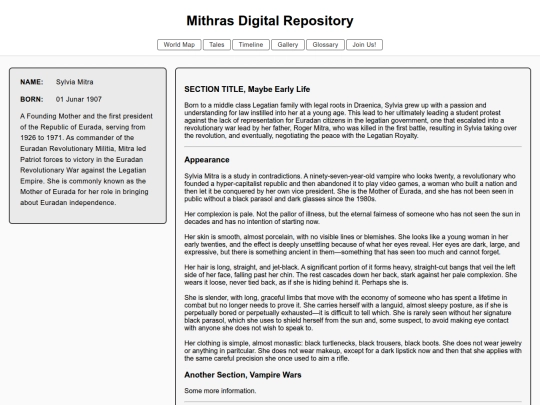
Task: Click the Another Section, Vampire Wars heading
Action: (243, 375)
